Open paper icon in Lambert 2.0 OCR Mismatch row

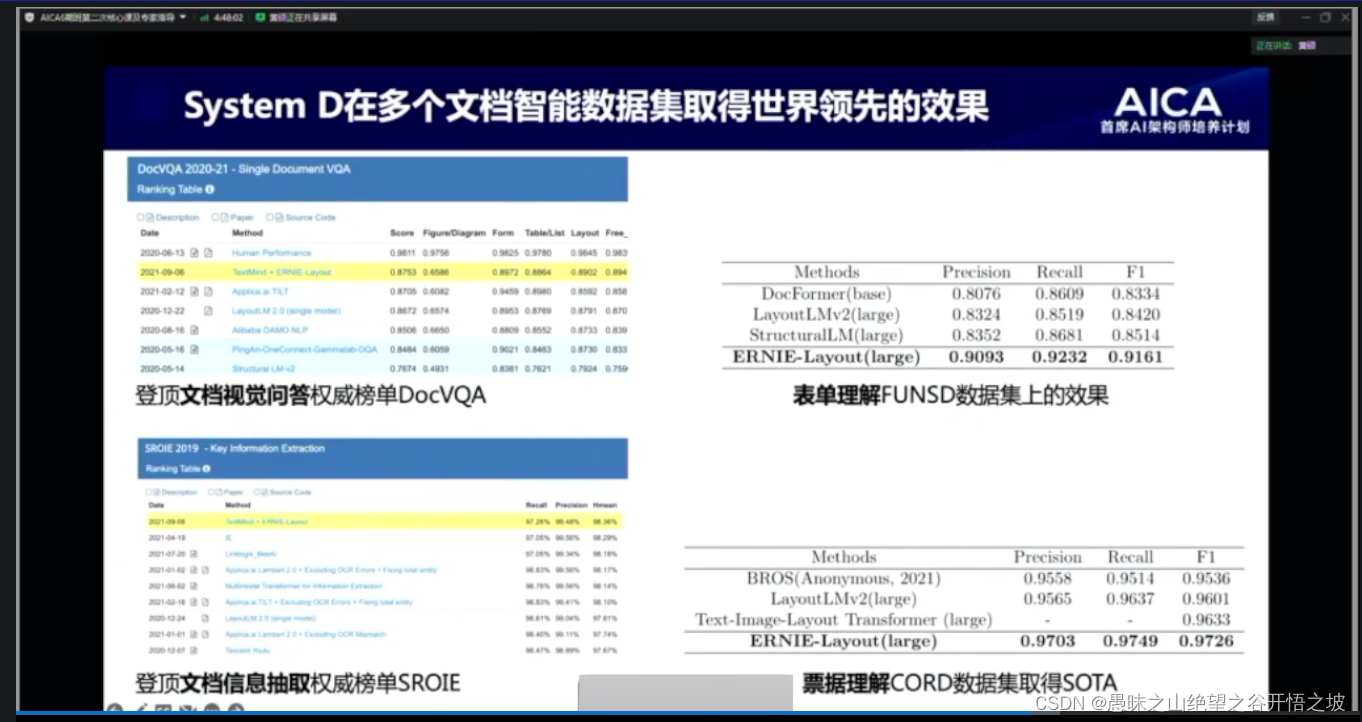tap(203, 635)
